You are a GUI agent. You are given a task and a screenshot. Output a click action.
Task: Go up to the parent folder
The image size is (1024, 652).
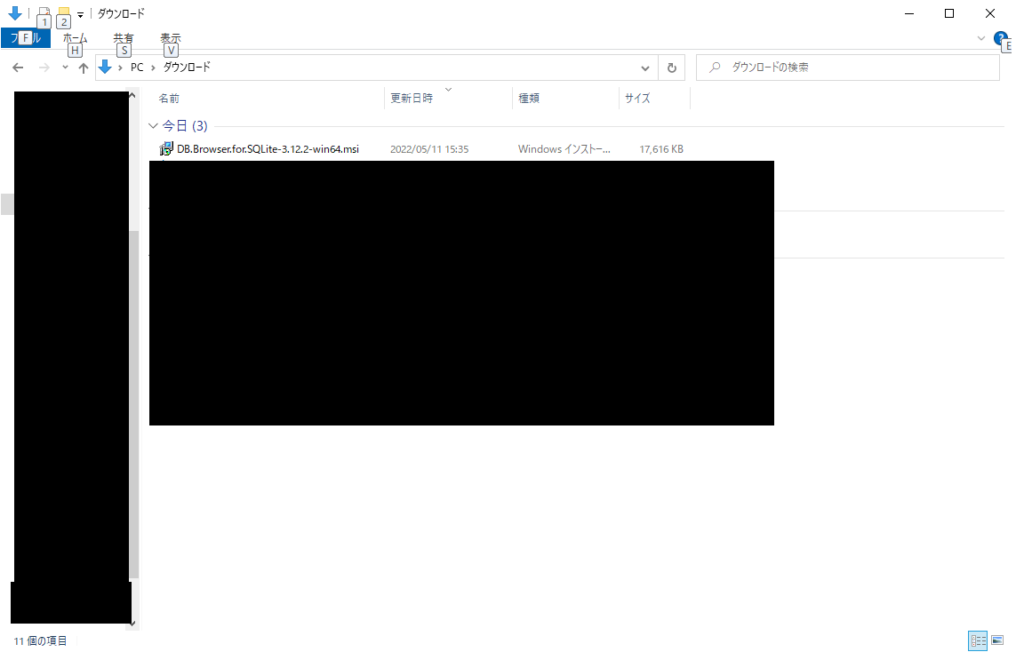pyautogui.click(x=83, y=67)
